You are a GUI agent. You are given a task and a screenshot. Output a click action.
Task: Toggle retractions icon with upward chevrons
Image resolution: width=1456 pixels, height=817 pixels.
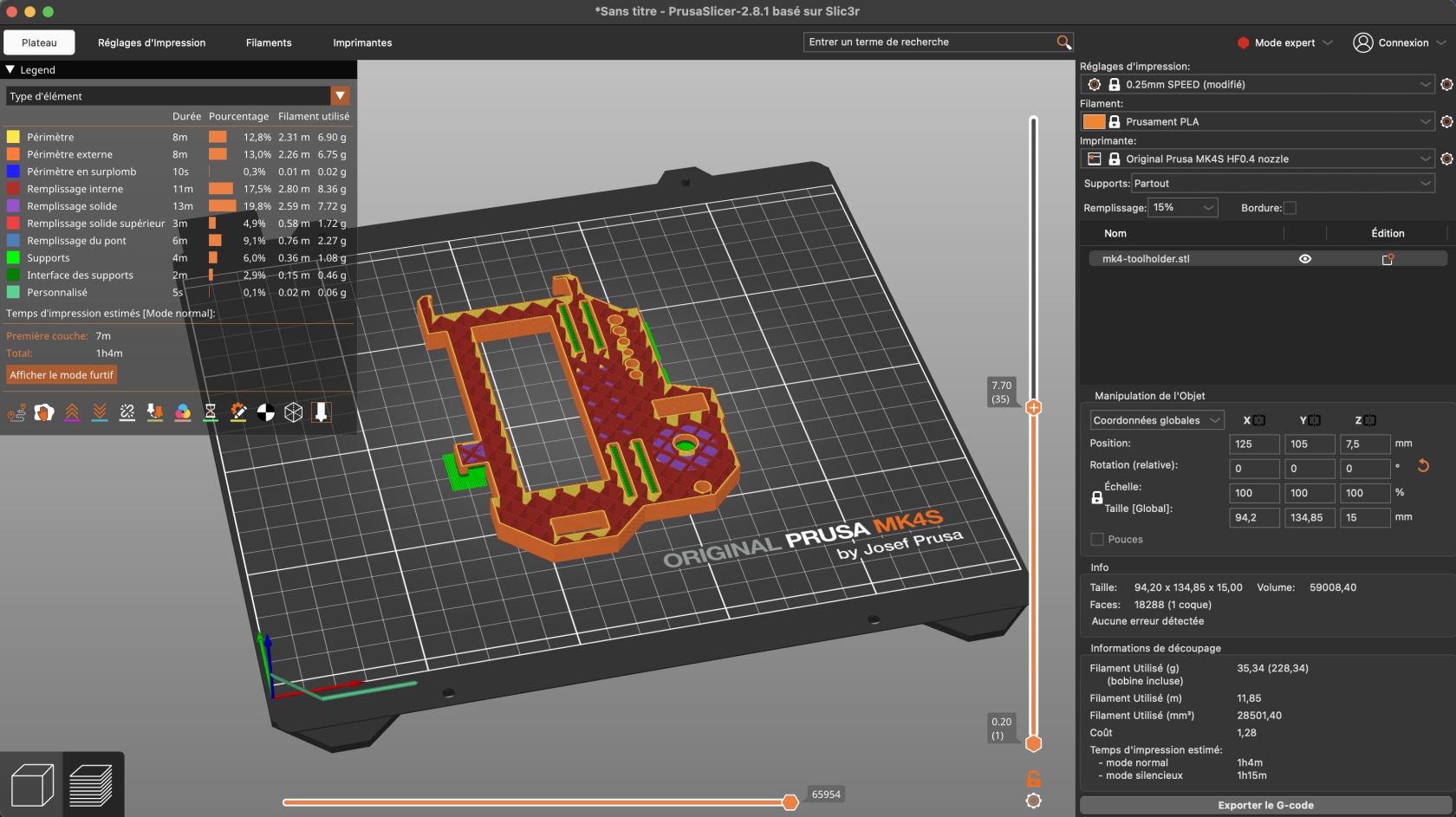pyautogui.click(x=72, y=413)
